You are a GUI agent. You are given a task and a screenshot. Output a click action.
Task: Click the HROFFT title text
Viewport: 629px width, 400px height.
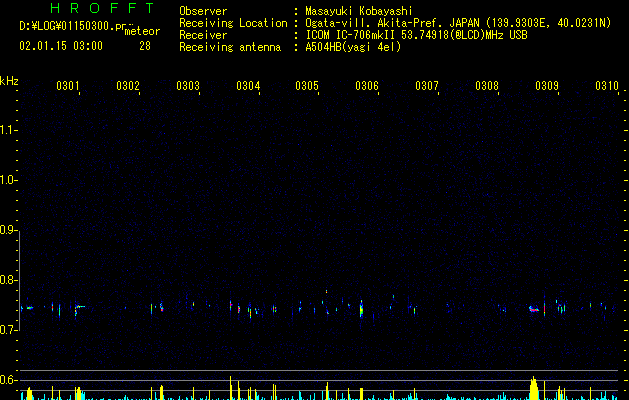(x=103, y=8)
